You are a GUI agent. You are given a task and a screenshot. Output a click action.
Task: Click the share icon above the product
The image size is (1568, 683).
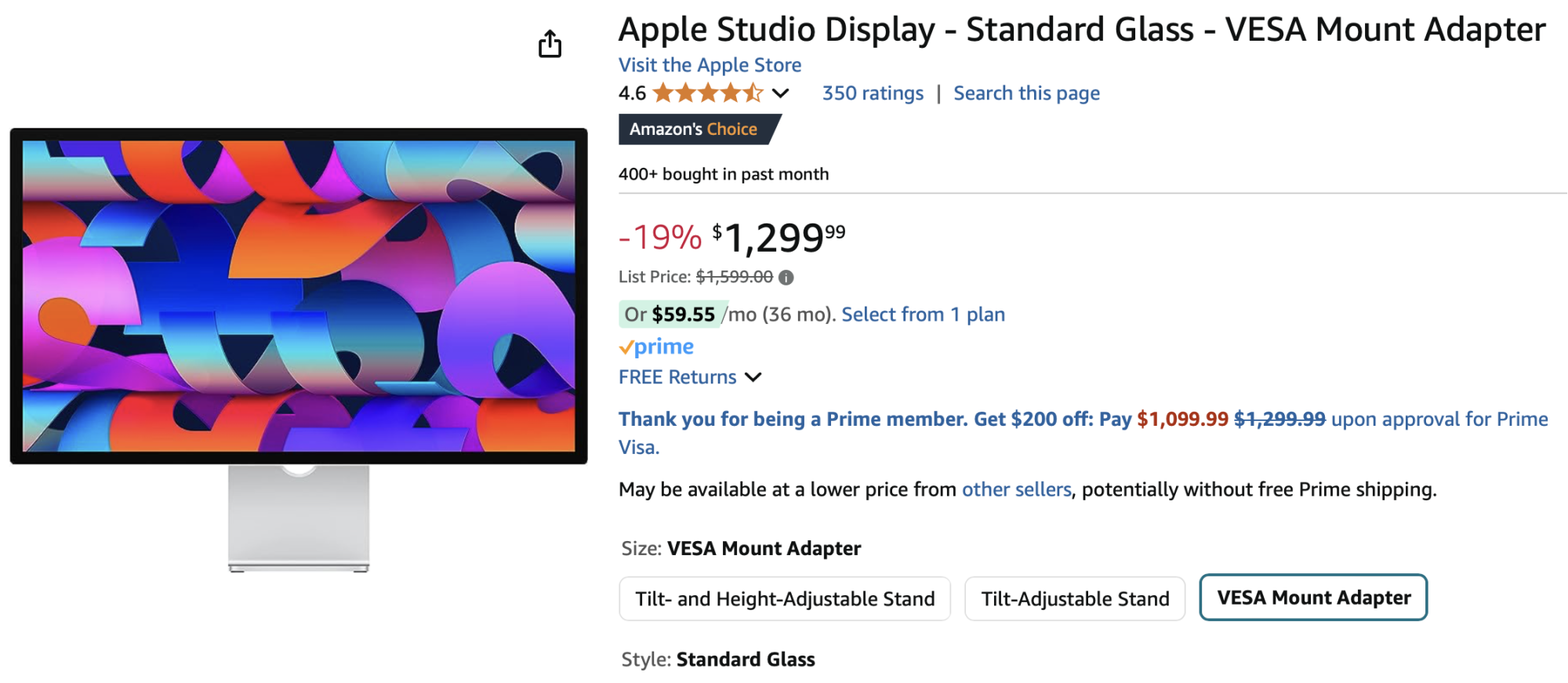coord(550,43)
